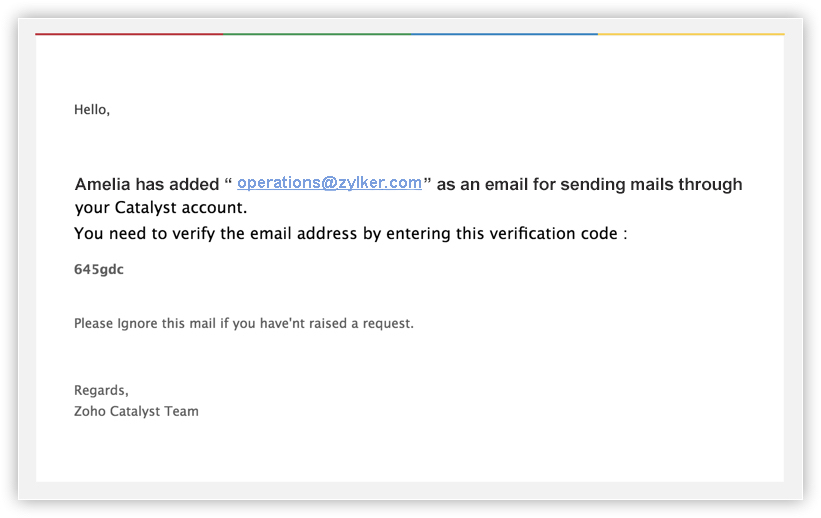Open the operations@zylker.com email link
The height and width of the screenshot is (518, 821).
tap(329, 183)
